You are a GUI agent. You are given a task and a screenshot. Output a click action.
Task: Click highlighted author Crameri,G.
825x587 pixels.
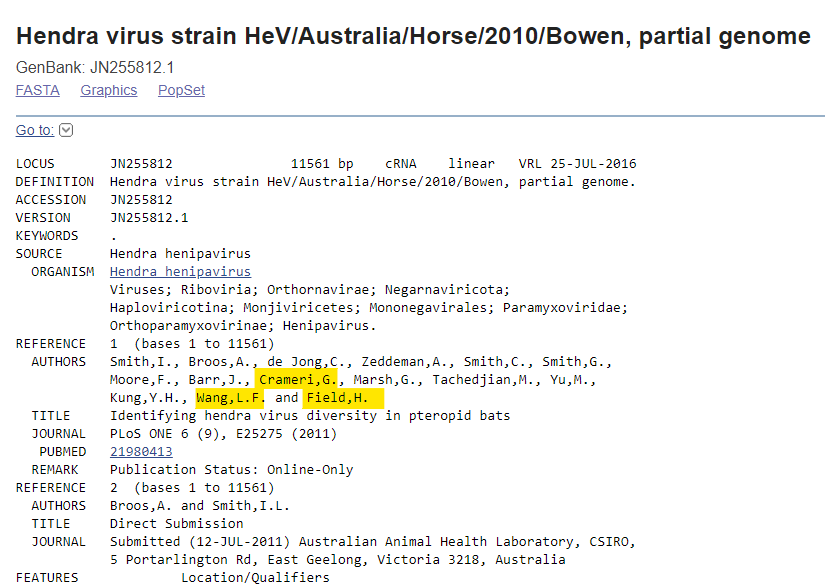click(298, 380)
